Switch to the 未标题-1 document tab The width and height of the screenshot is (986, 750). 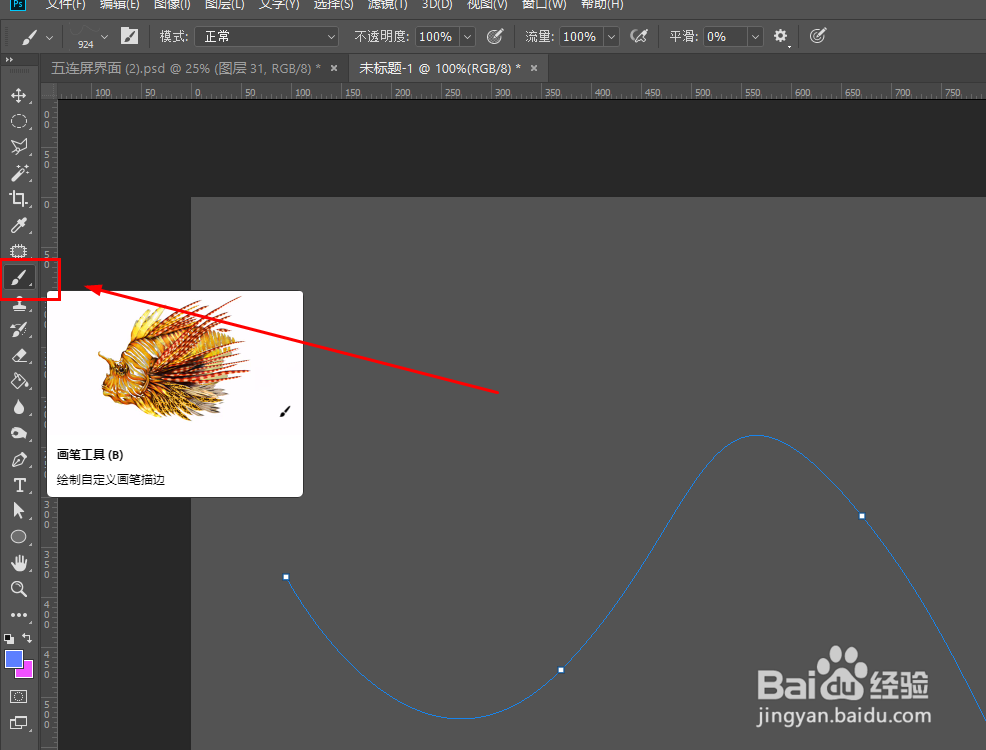pos(440,69)
